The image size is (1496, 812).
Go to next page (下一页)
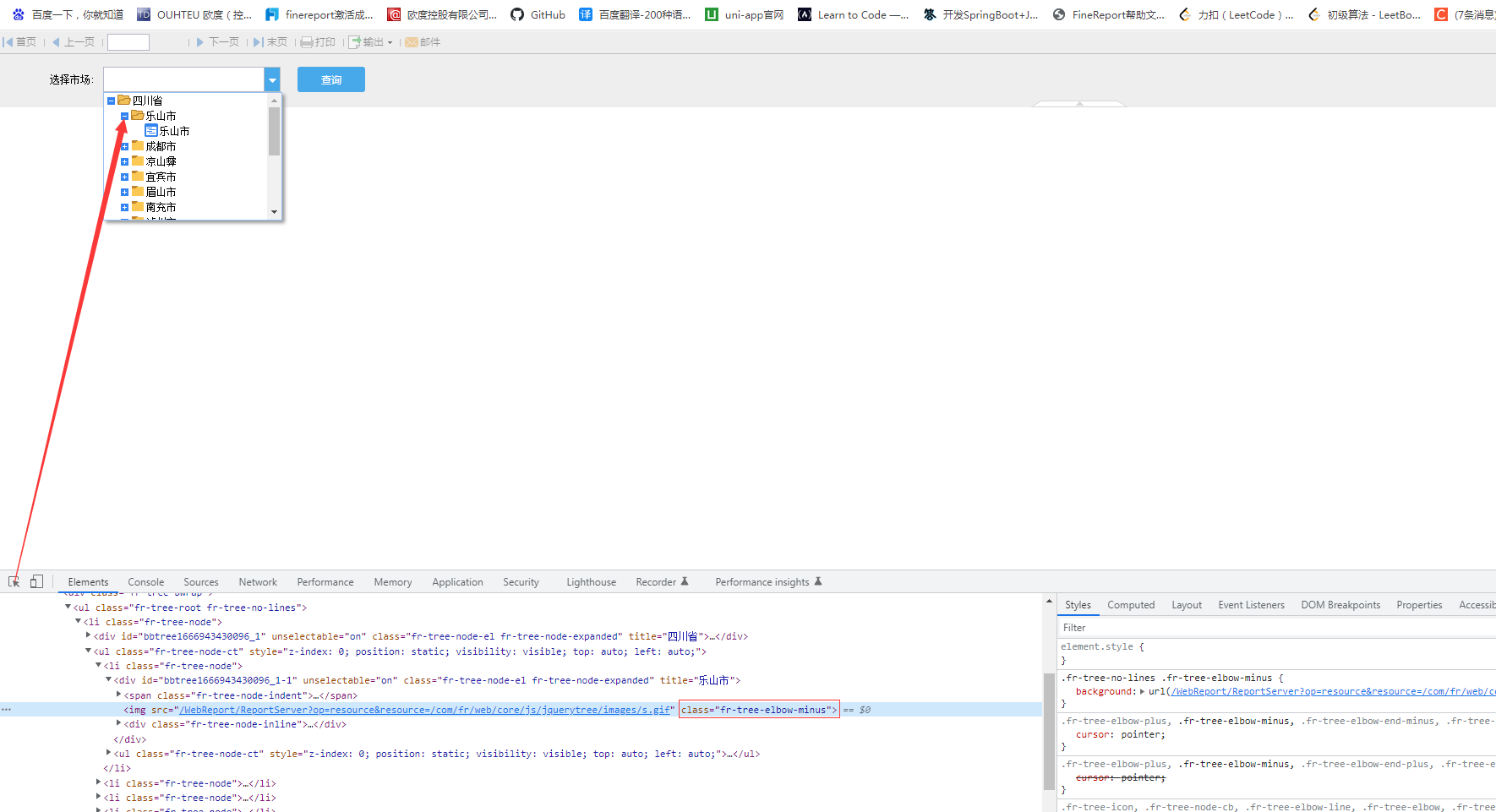(x=218, y=42)
